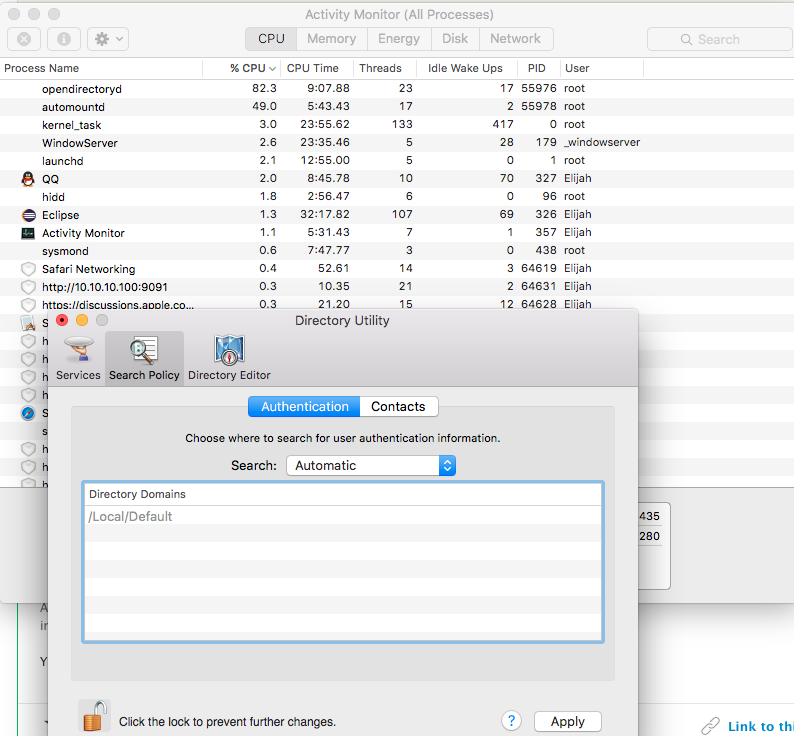The image size is (794, 736).
Task: Select the Contacts segment
Action: pyautogui.click(x=399, y=407)
